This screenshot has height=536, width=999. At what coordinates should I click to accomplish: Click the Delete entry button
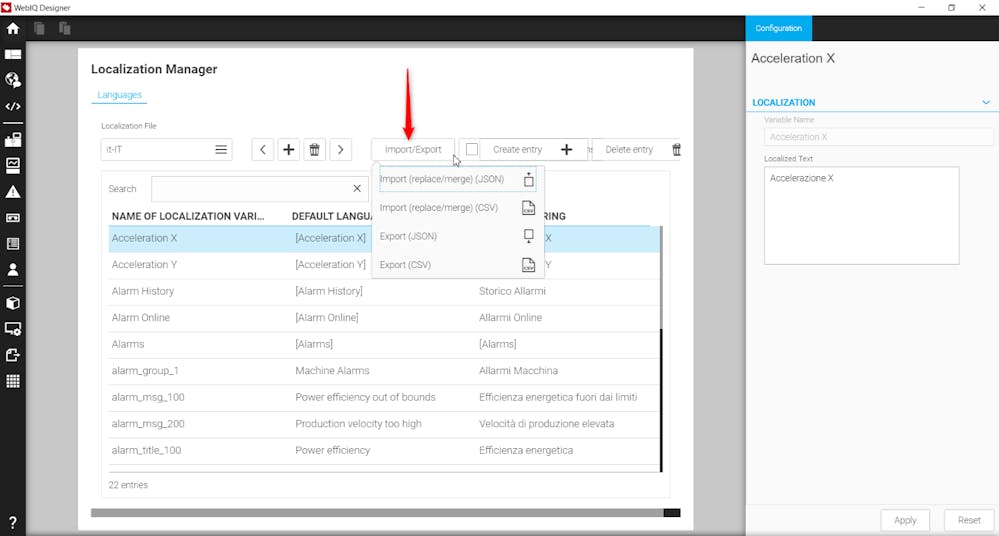pyautogui.click(x=636, y=150)
